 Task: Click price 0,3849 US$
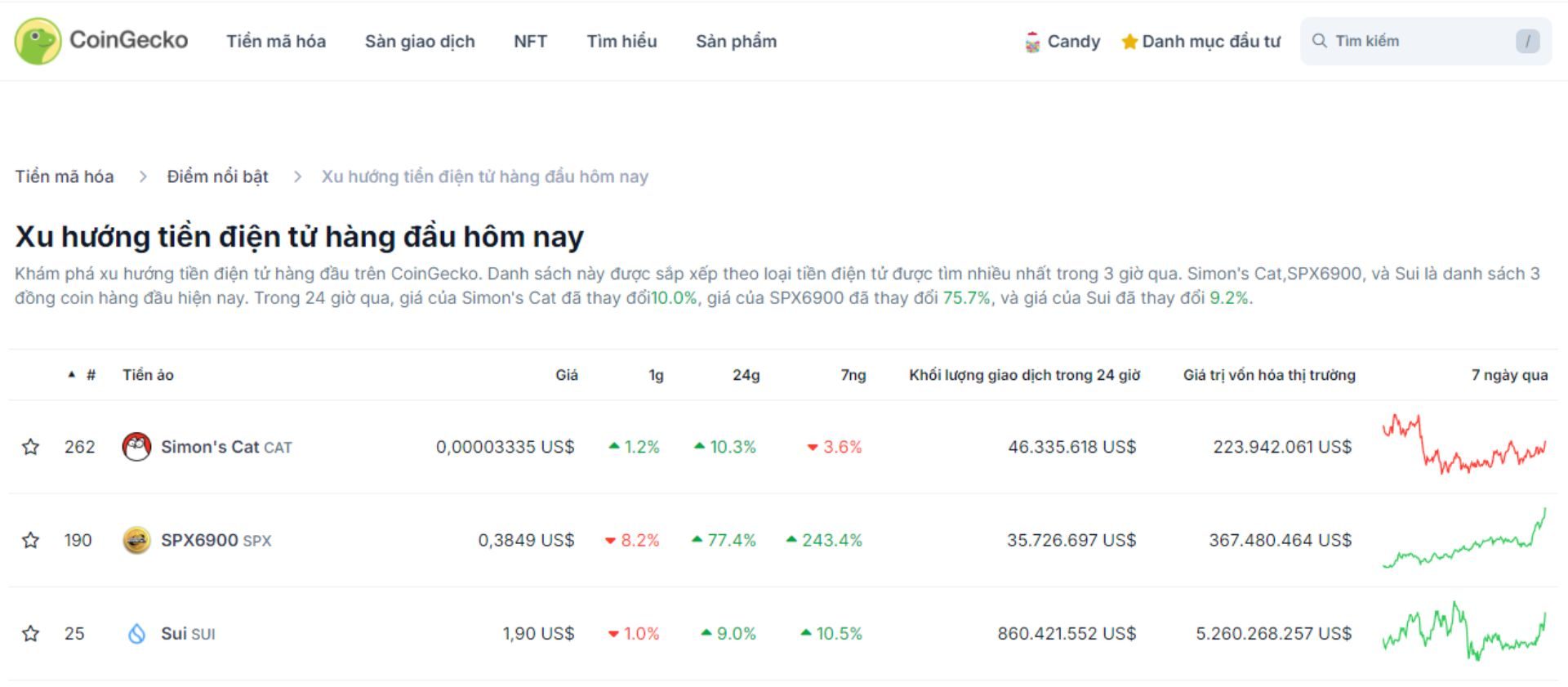(x=526, y=540)
